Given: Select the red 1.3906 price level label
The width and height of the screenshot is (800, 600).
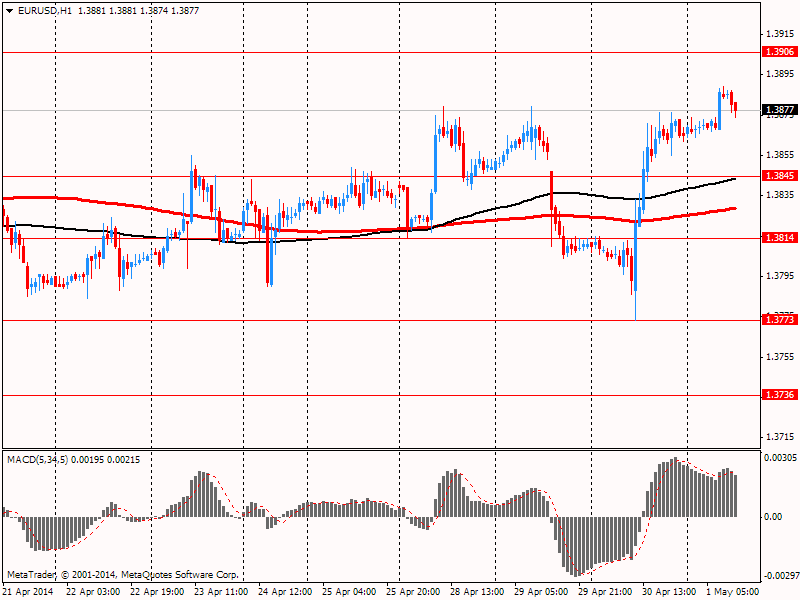Looking at the screenshot, I should pyautogui.click(x=779, y=52).
